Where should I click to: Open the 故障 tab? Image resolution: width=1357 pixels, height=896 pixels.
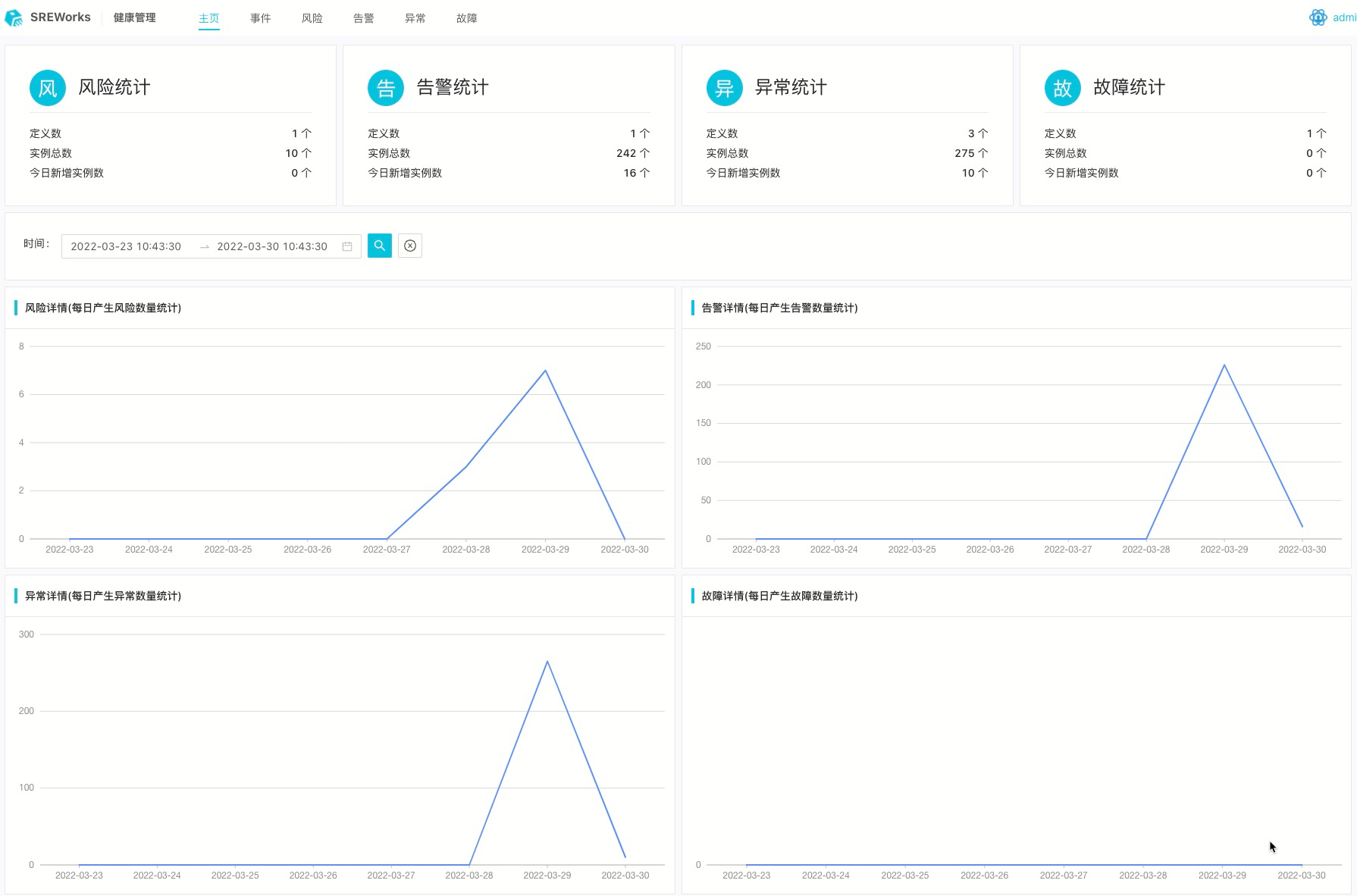466,18
